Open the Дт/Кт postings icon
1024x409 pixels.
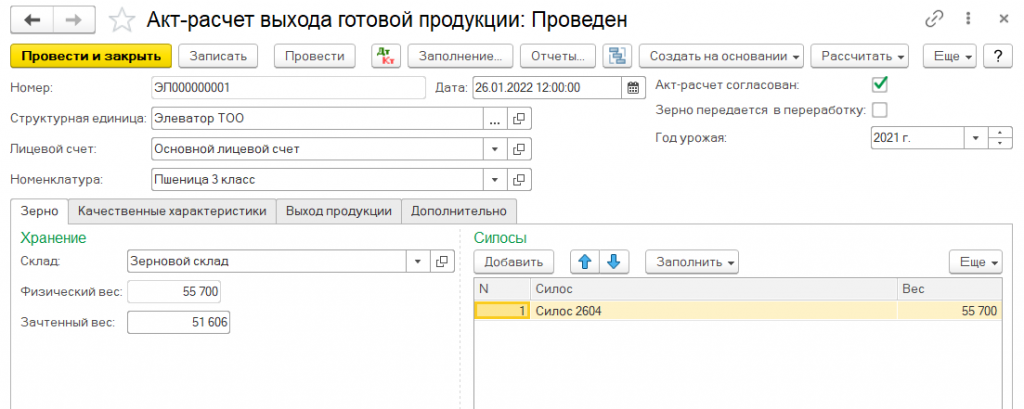(x=385, y=56)
